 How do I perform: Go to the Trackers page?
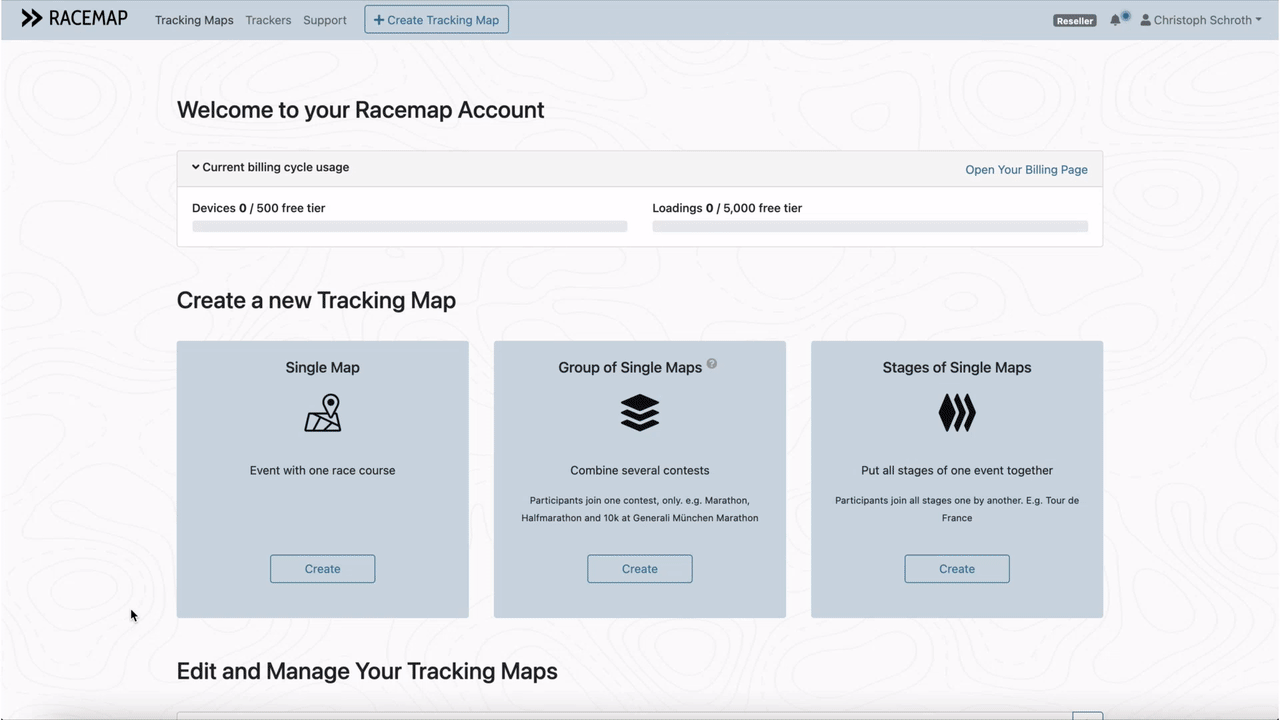point(268,20)
